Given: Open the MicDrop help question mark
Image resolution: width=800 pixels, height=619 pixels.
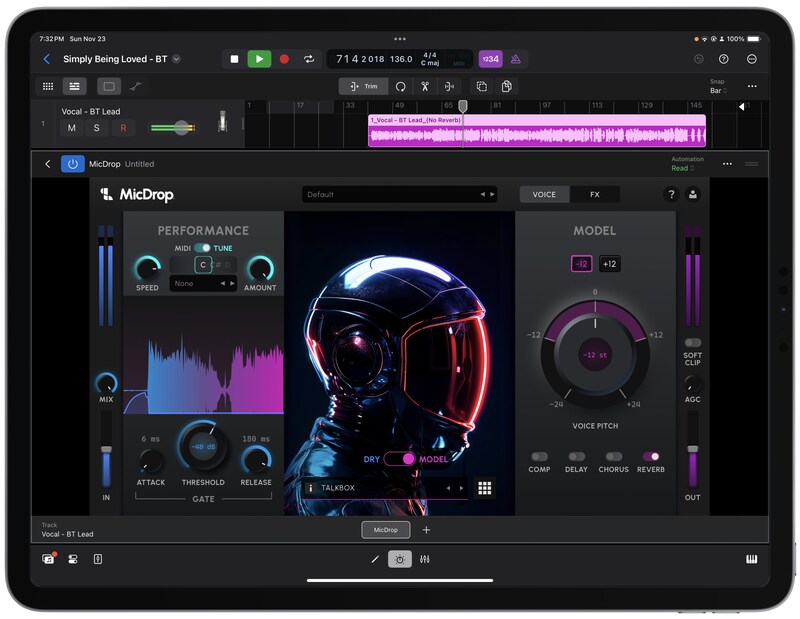Looking at the screenshot, I should 671,194.
